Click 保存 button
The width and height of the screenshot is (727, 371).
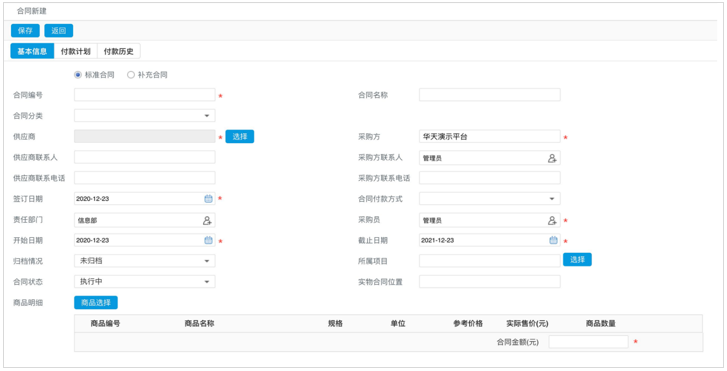[x=25, y=31]
